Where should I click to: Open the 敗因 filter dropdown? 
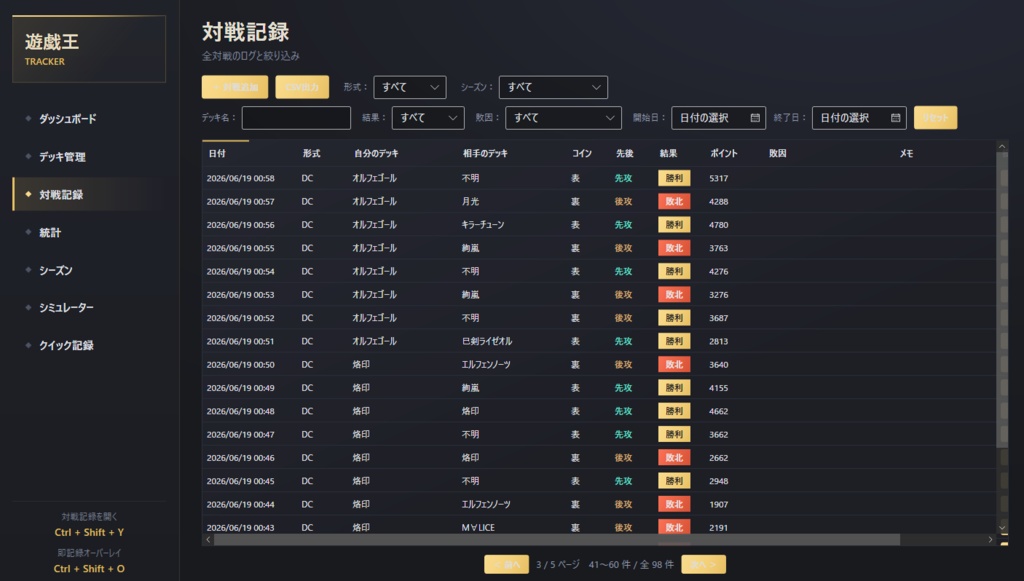563,118
